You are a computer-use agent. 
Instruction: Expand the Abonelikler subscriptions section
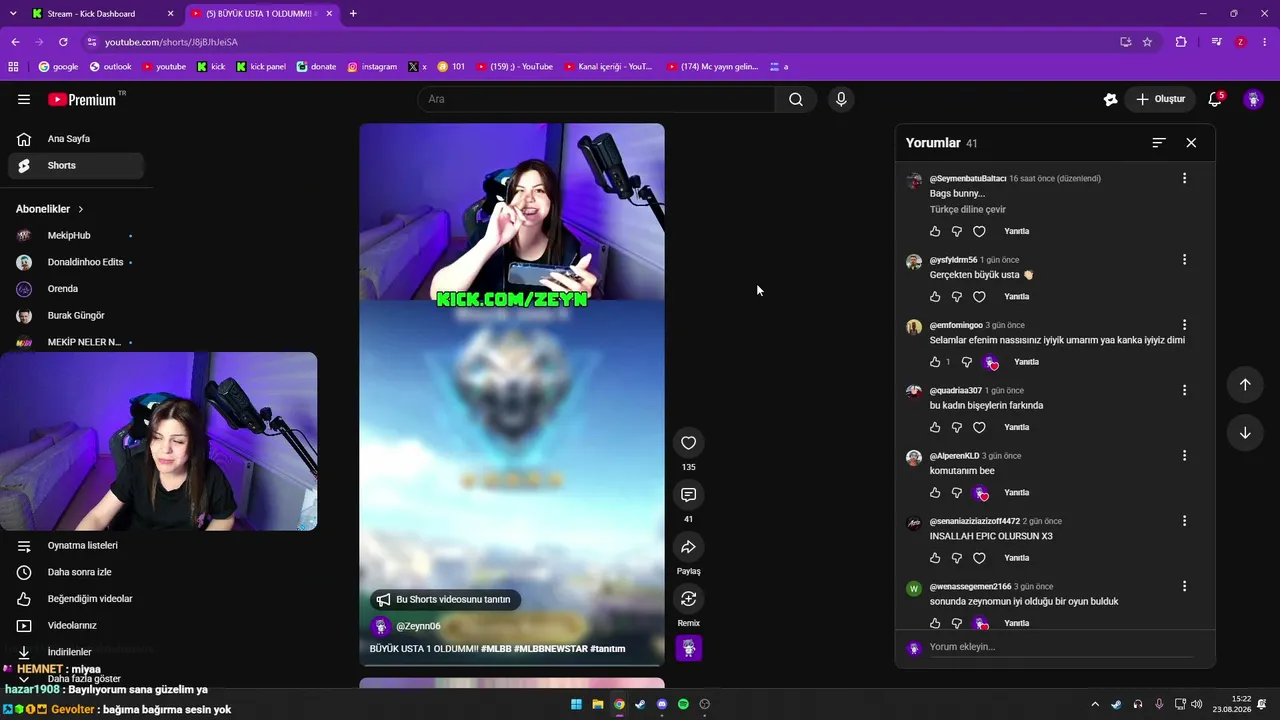[x=50, y=209]
